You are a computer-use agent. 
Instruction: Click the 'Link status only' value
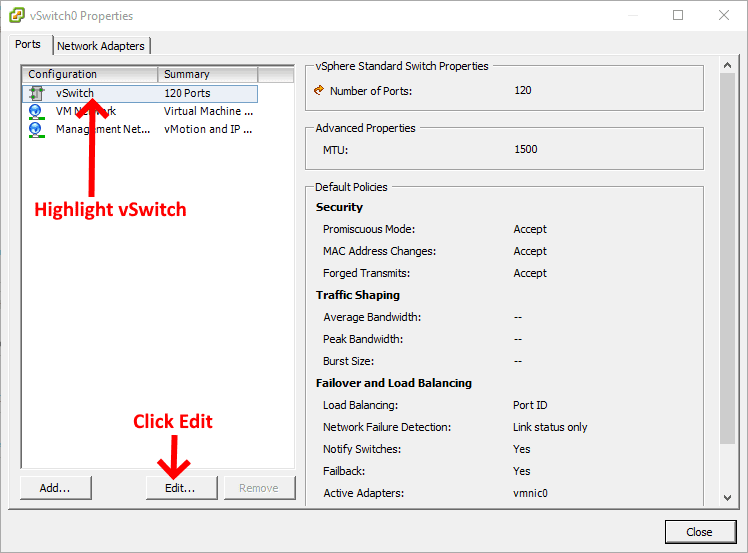550,427
